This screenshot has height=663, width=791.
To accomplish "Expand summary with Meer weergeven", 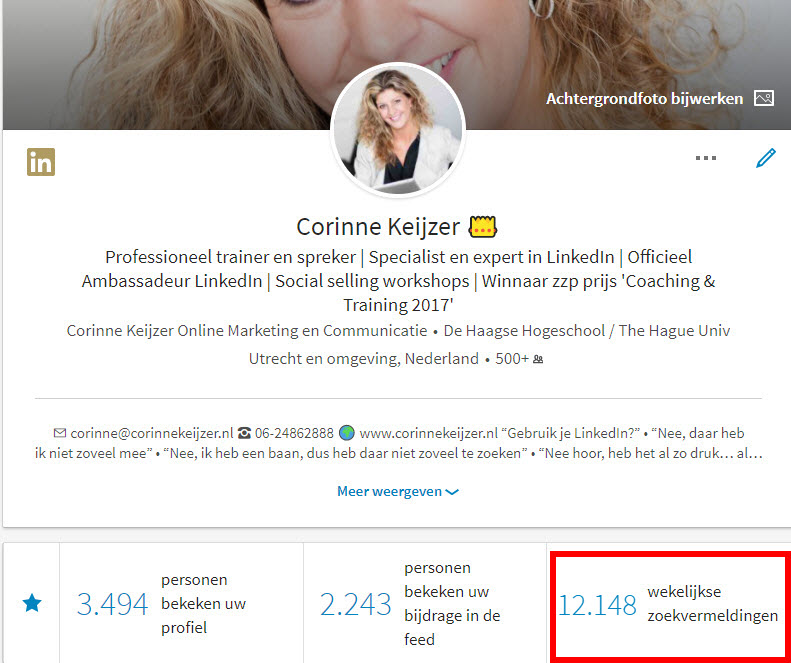I will 398,491.
